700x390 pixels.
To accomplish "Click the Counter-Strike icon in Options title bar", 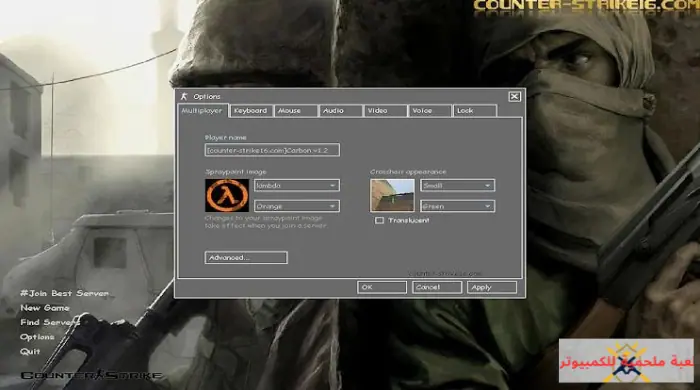I will pos(184,96).
